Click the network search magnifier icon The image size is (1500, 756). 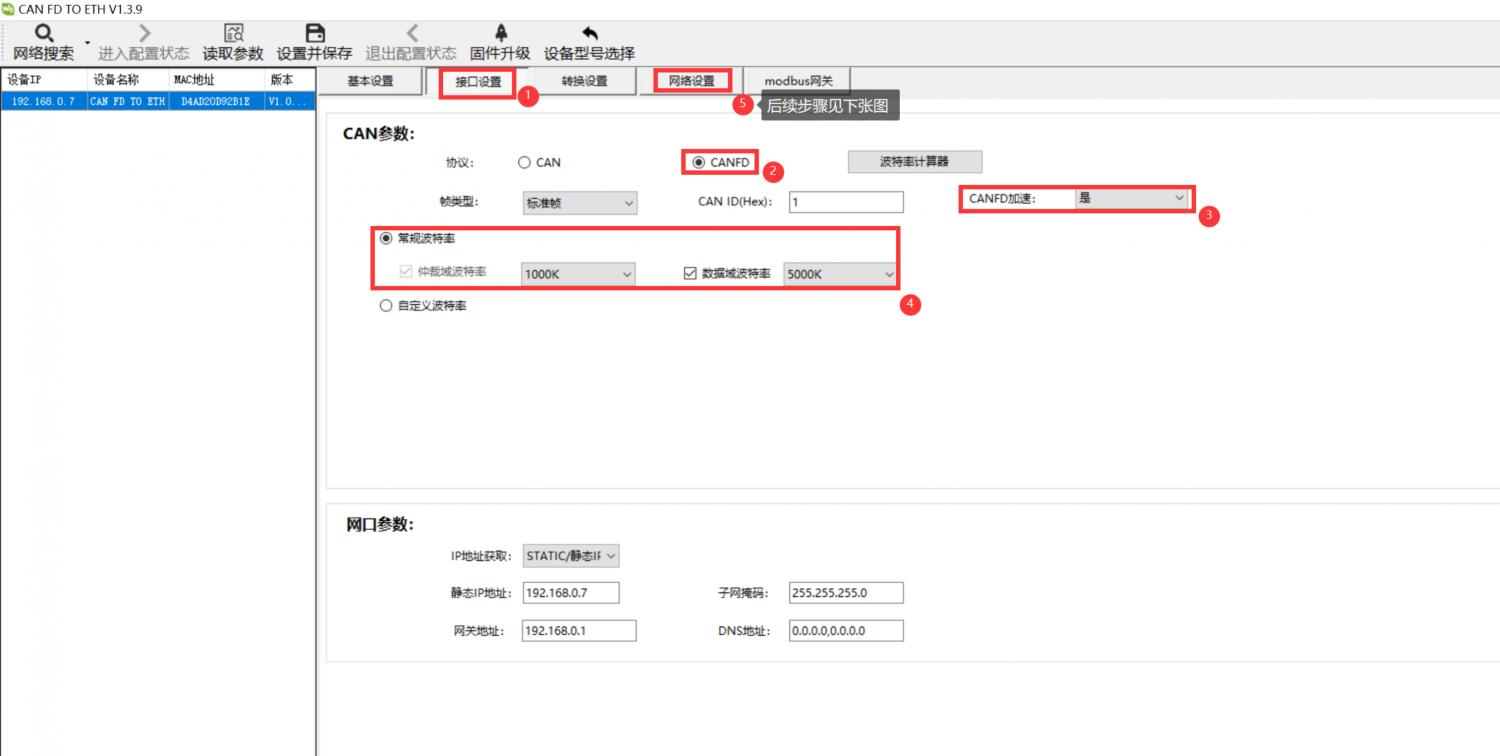(x=43, y=34)
